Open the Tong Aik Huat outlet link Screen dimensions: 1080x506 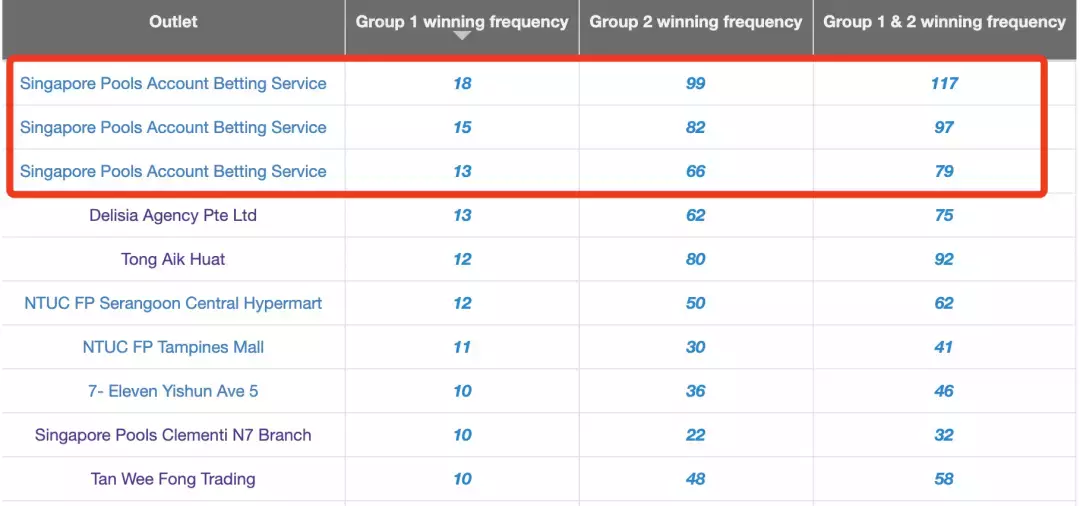173,259
